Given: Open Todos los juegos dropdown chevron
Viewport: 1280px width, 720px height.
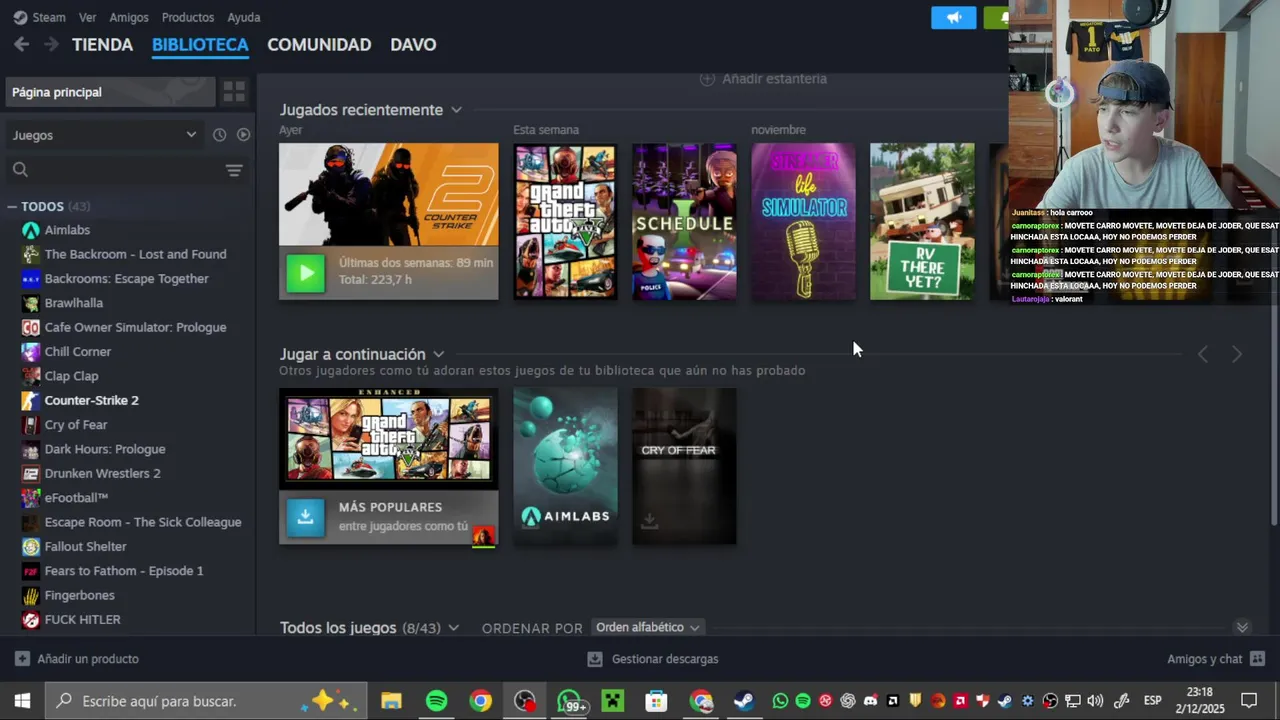Looking at the screenshot, I should [453, 628].
